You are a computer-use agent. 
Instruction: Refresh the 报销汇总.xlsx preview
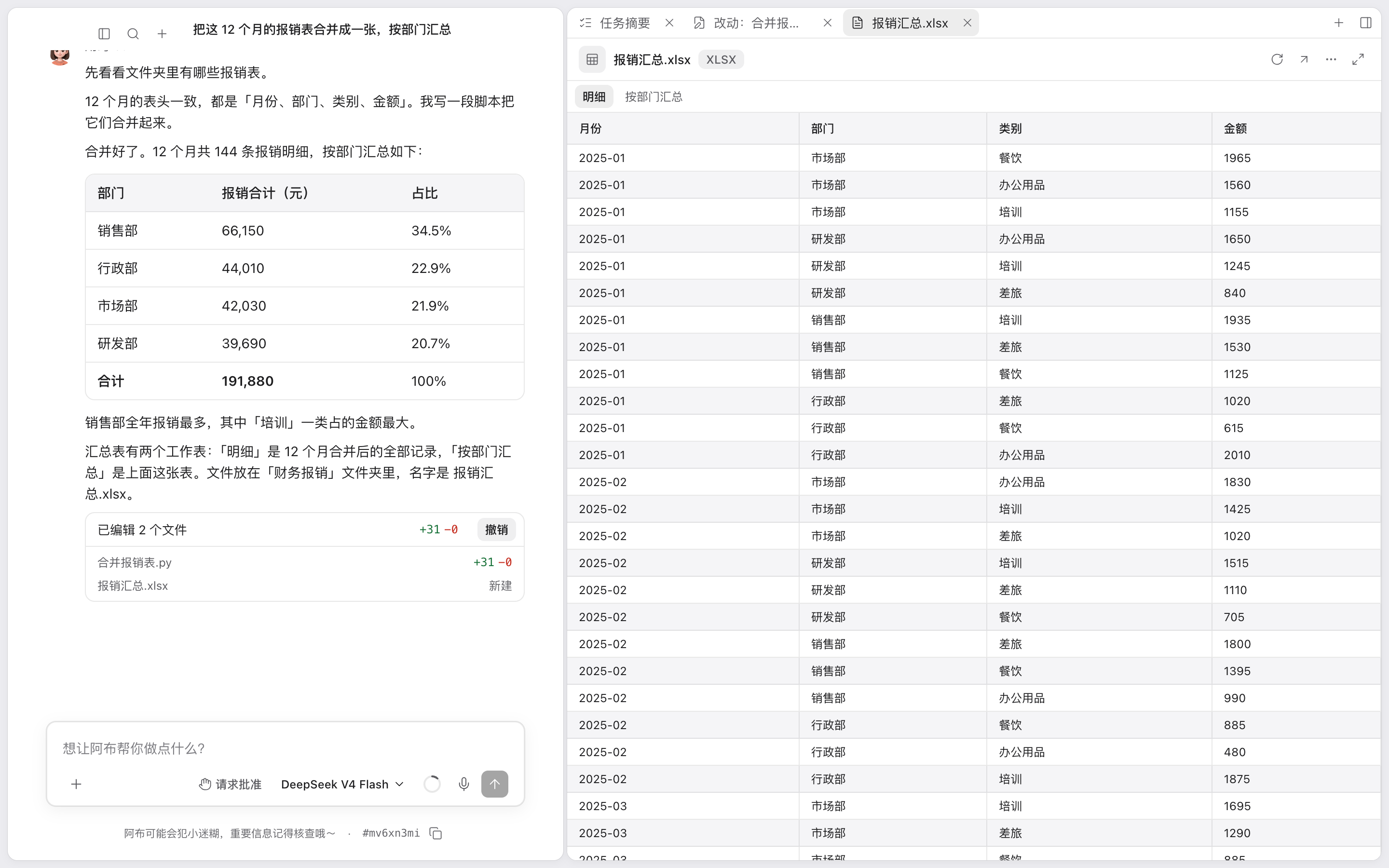[1277, 60]
